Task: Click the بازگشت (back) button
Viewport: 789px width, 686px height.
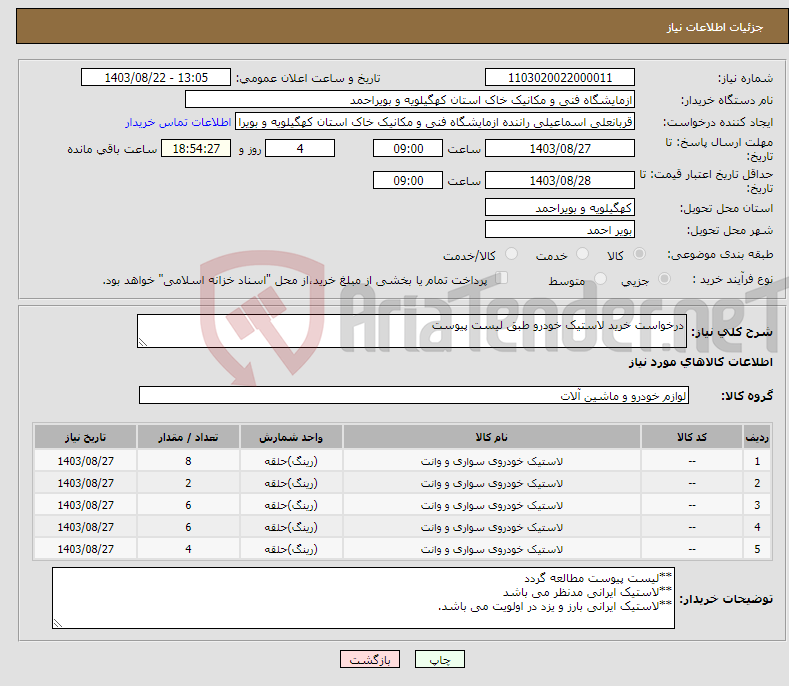Action: click(x=370, y=659)
